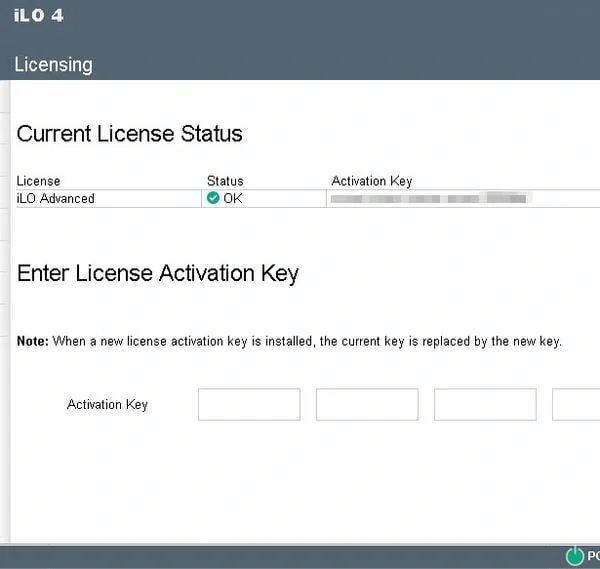Viewport: 600px width, 569px height.
Task: Click the Current License Status heading
Action: (x=130, y=134)
